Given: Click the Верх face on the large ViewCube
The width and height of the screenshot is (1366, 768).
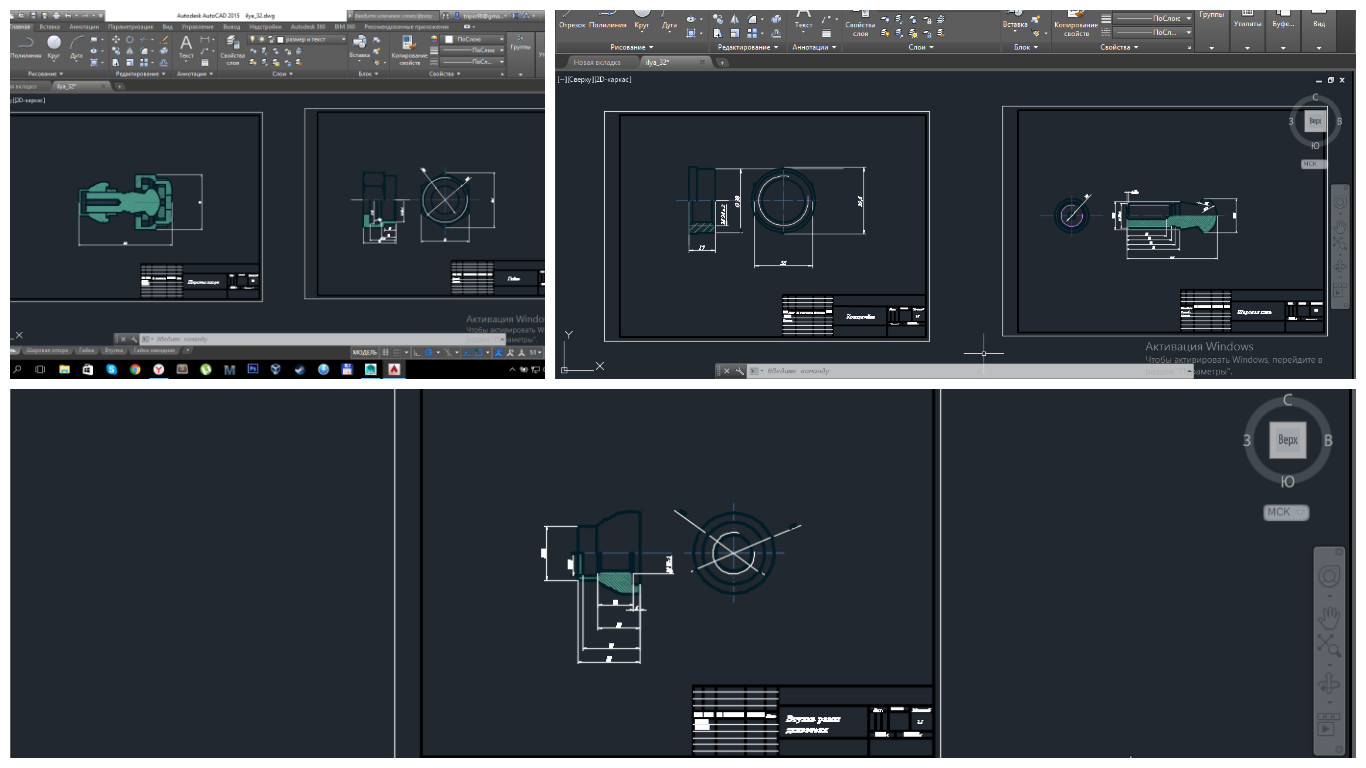Looking at the screenshot, I should 1288,440.
